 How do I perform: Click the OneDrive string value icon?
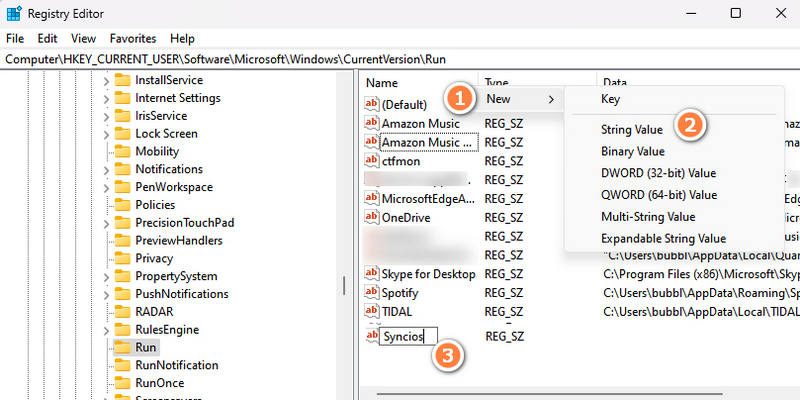[372, 217]
